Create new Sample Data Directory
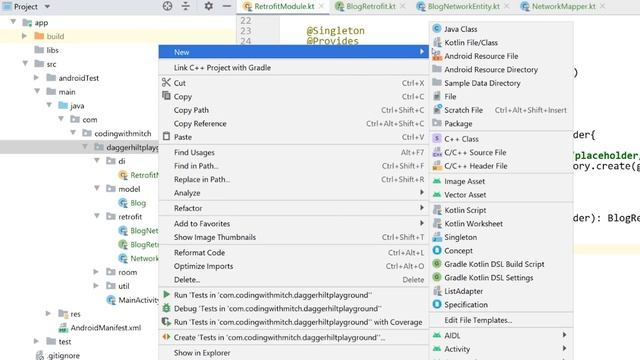 pos(501,83)
